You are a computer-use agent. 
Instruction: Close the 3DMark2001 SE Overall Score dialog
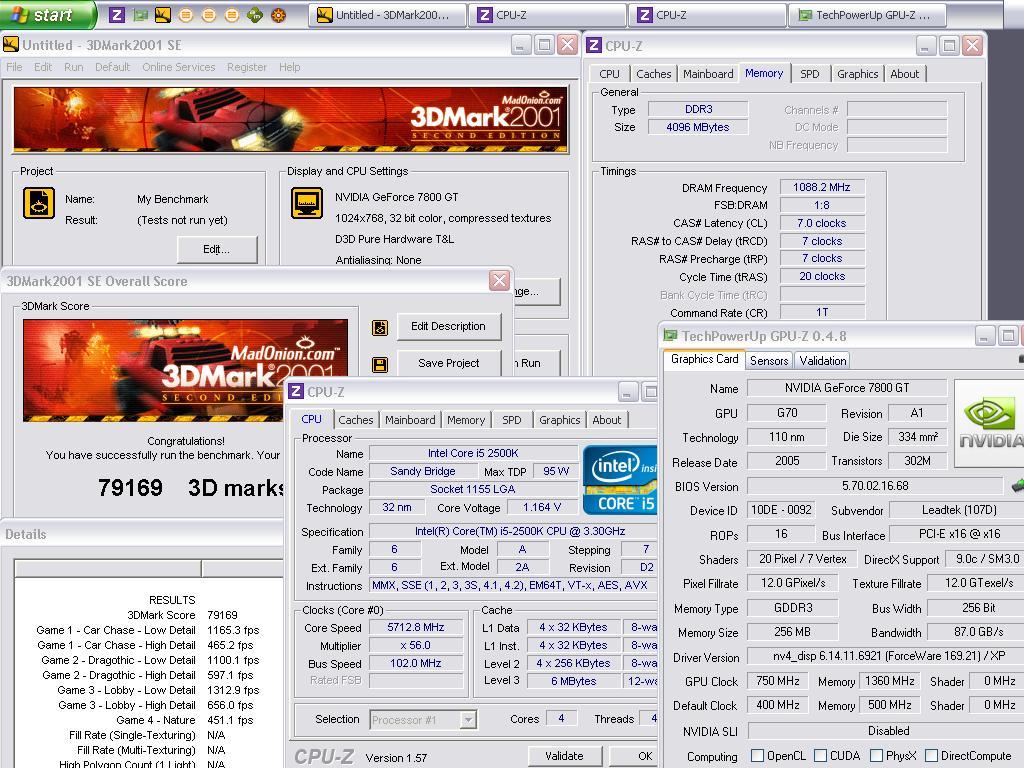click(499, 281)
